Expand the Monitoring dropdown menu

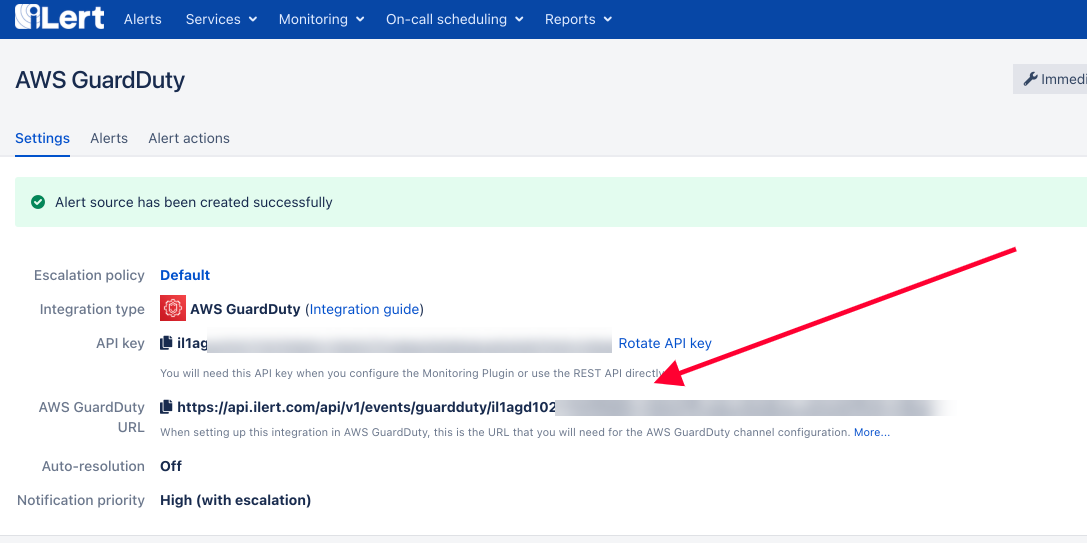coord(321,19)
